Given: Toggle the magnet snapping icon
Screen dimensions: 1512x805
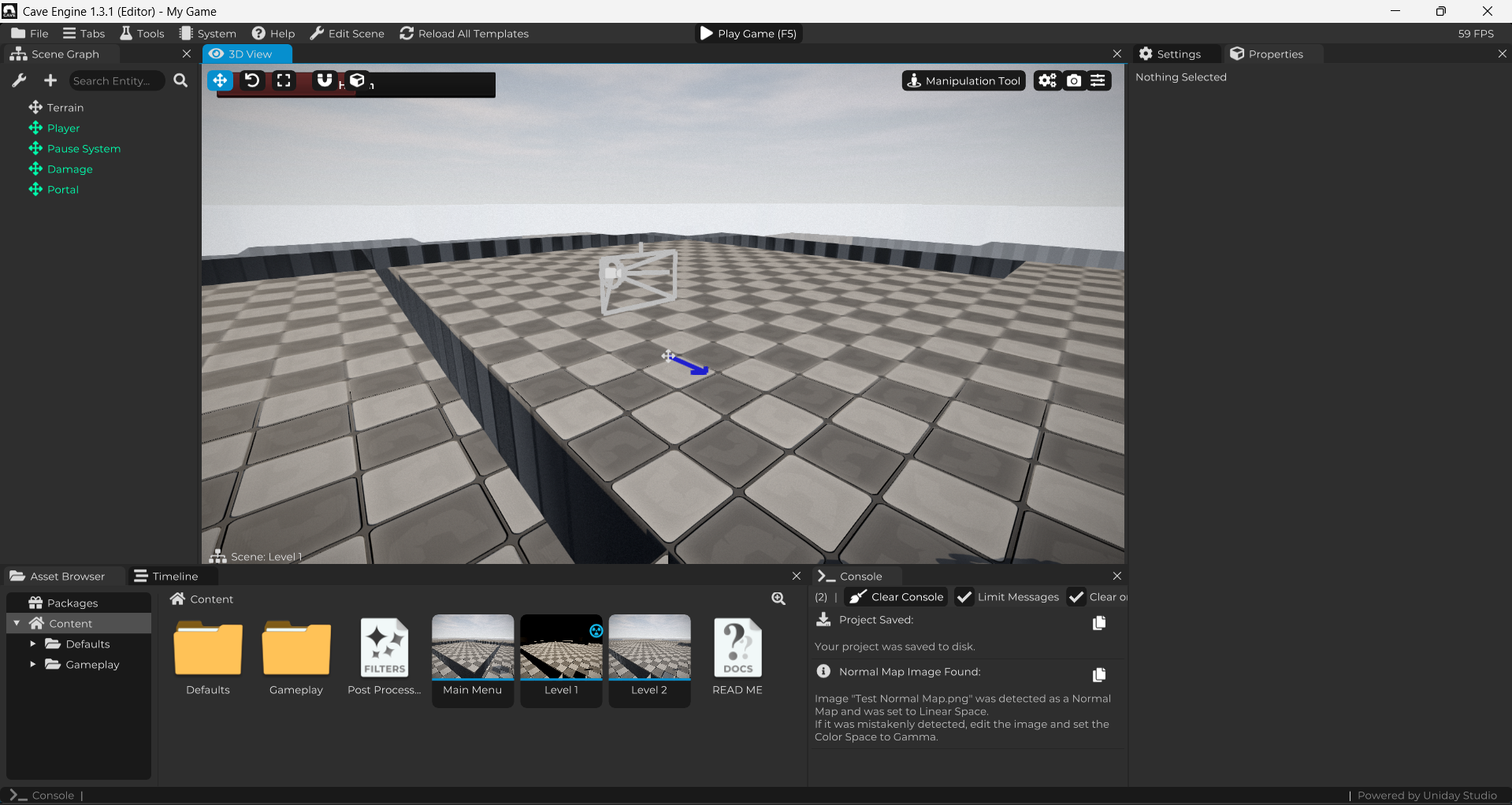Looking at the screenshot, I should pyautogui.click(x=324, y=80).
